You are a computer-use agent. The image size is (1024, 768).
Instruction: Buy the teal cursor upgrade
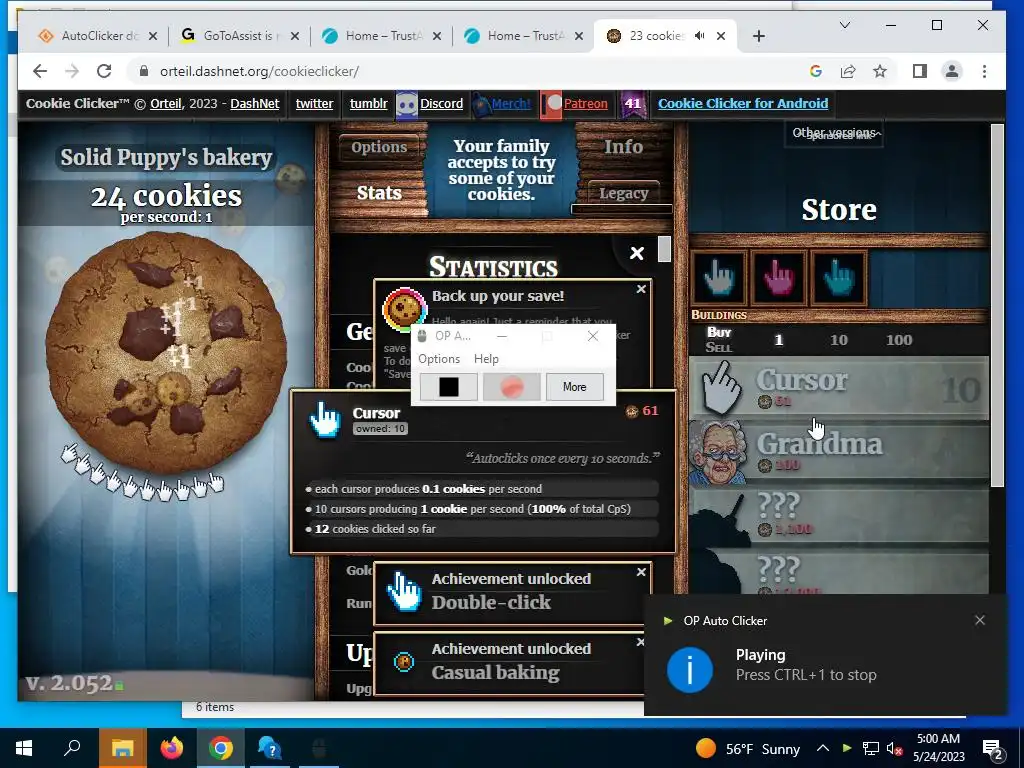(839, 278)
